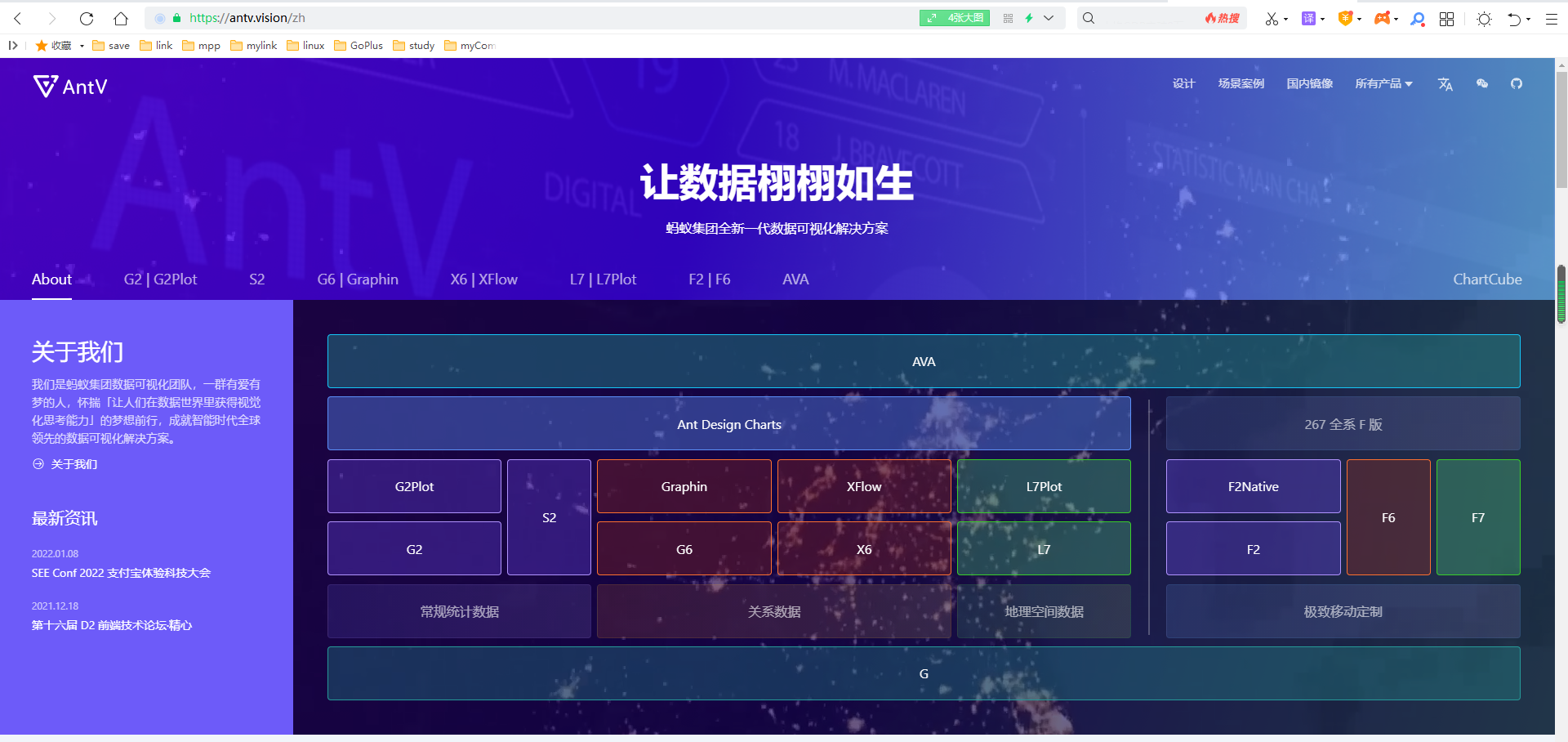Toggle the sun brightness mode icon
Screen dimensions: 1568x742
pyautogui.click(x=1485, y=19)
